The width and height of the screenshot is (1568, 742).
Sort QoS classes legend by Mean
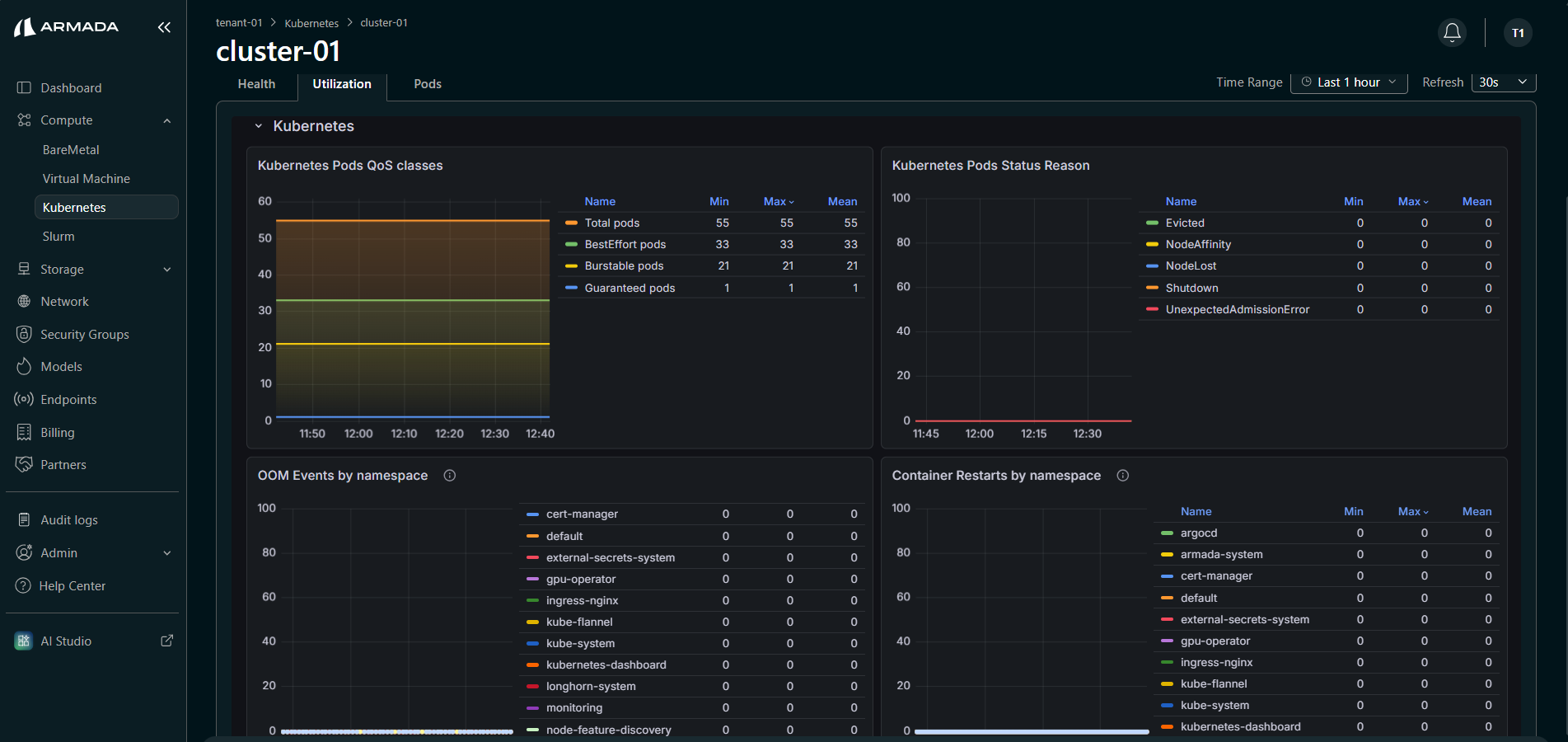(842, 202)
